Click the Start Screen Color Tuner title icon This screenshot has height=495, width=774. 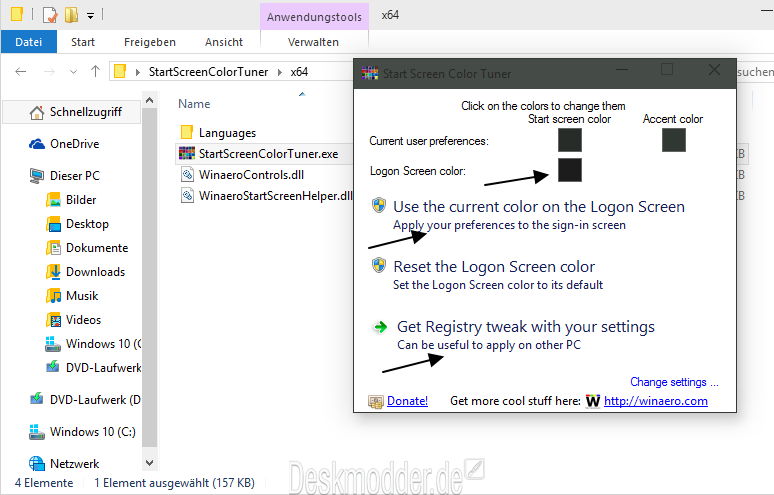pos(370,74)
